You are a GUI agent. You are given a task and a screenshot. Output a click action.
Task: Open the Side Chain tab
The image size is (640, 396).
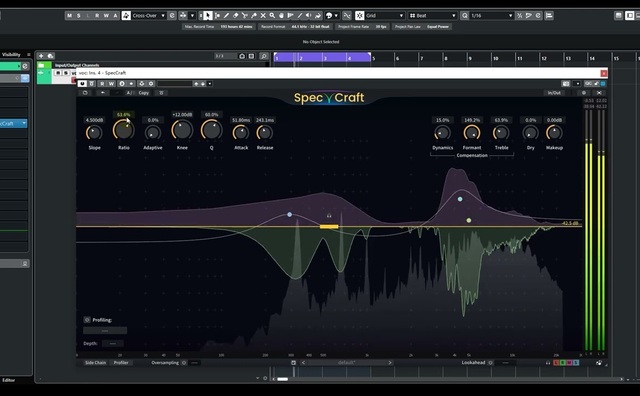pos(96,363)
